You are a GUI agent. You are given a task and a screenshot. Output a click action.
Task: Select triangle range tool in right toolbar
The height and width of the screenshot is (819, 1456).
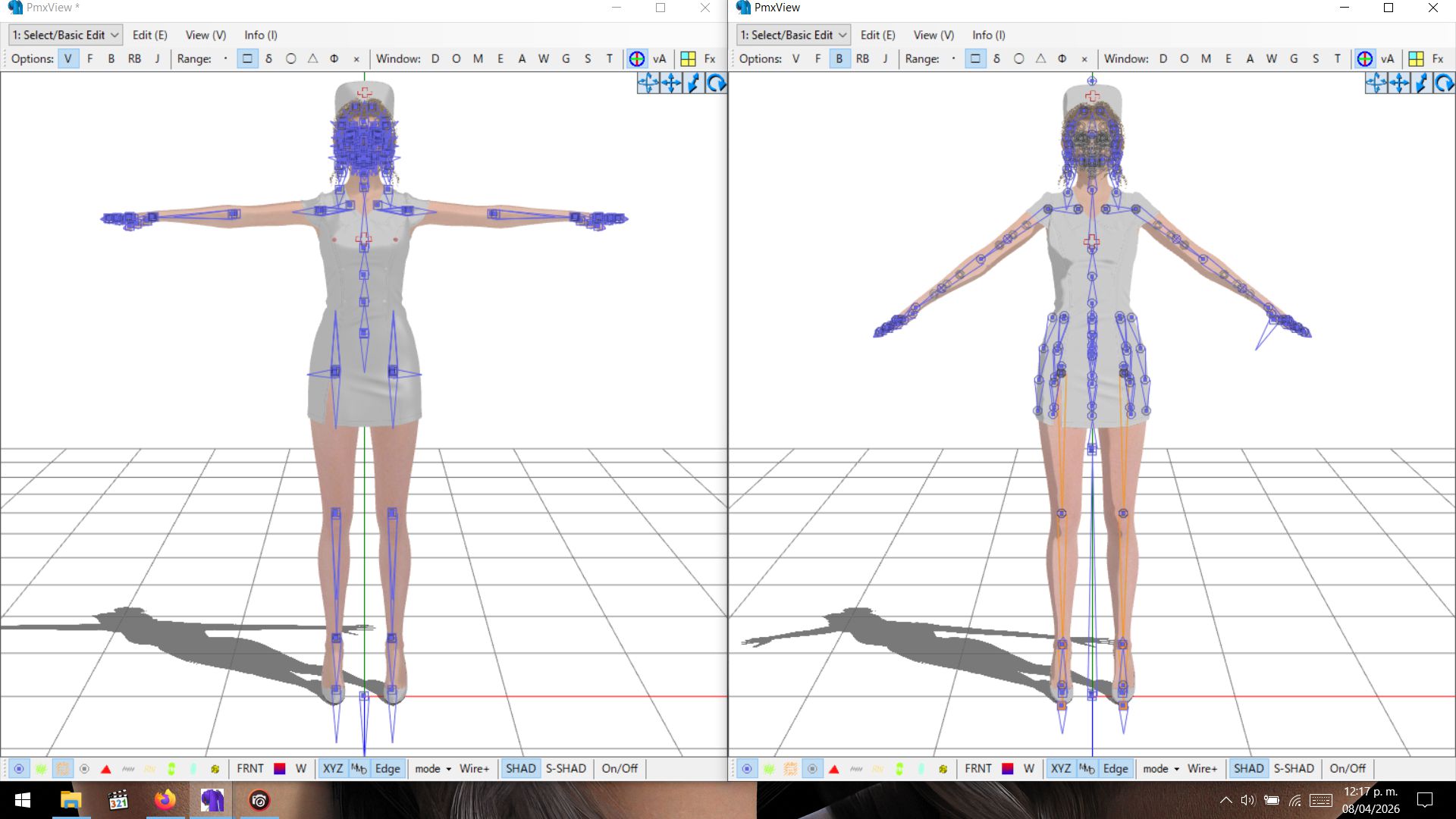point(1040,58)
